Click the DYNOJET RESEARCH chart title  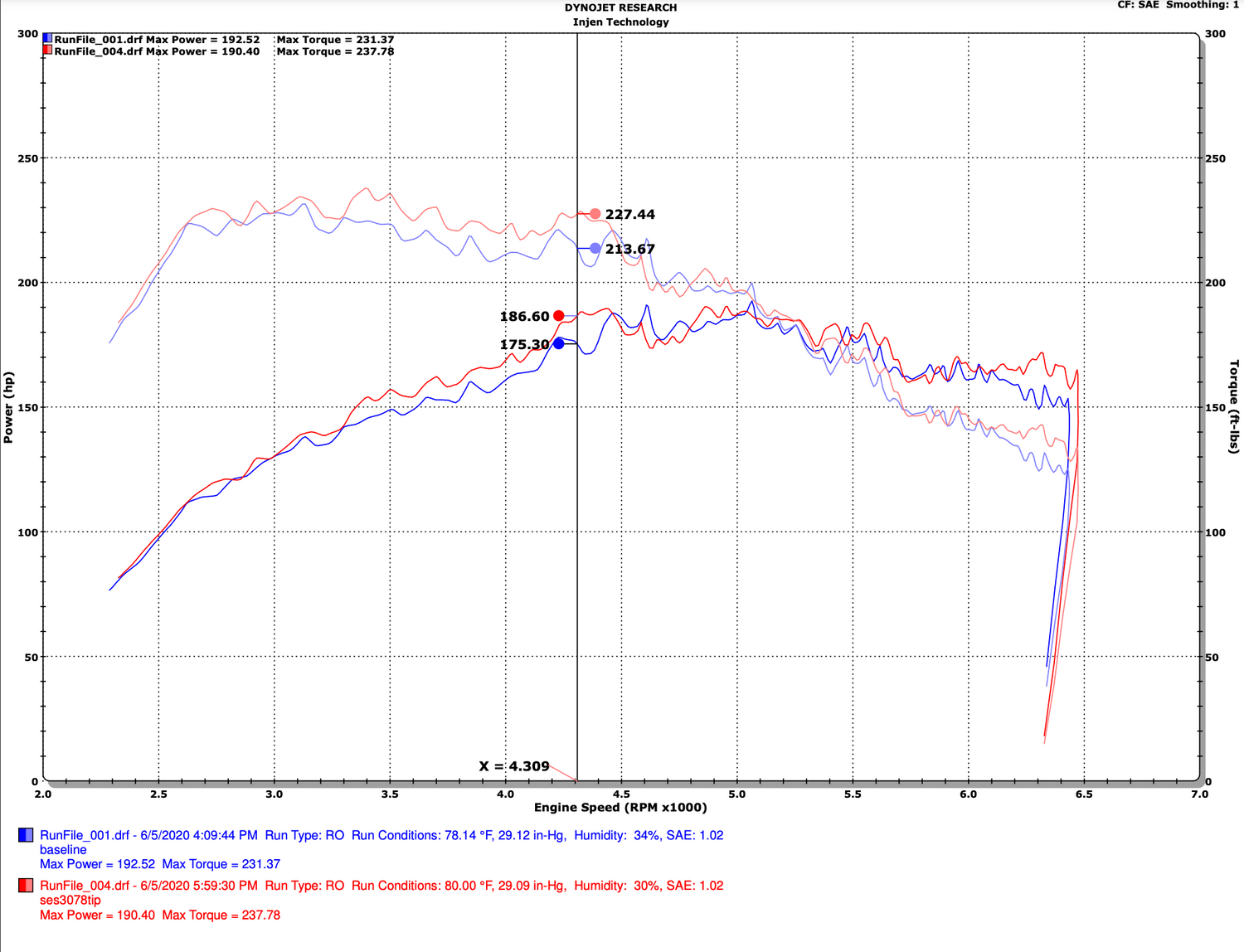click(x=621, y=7)
